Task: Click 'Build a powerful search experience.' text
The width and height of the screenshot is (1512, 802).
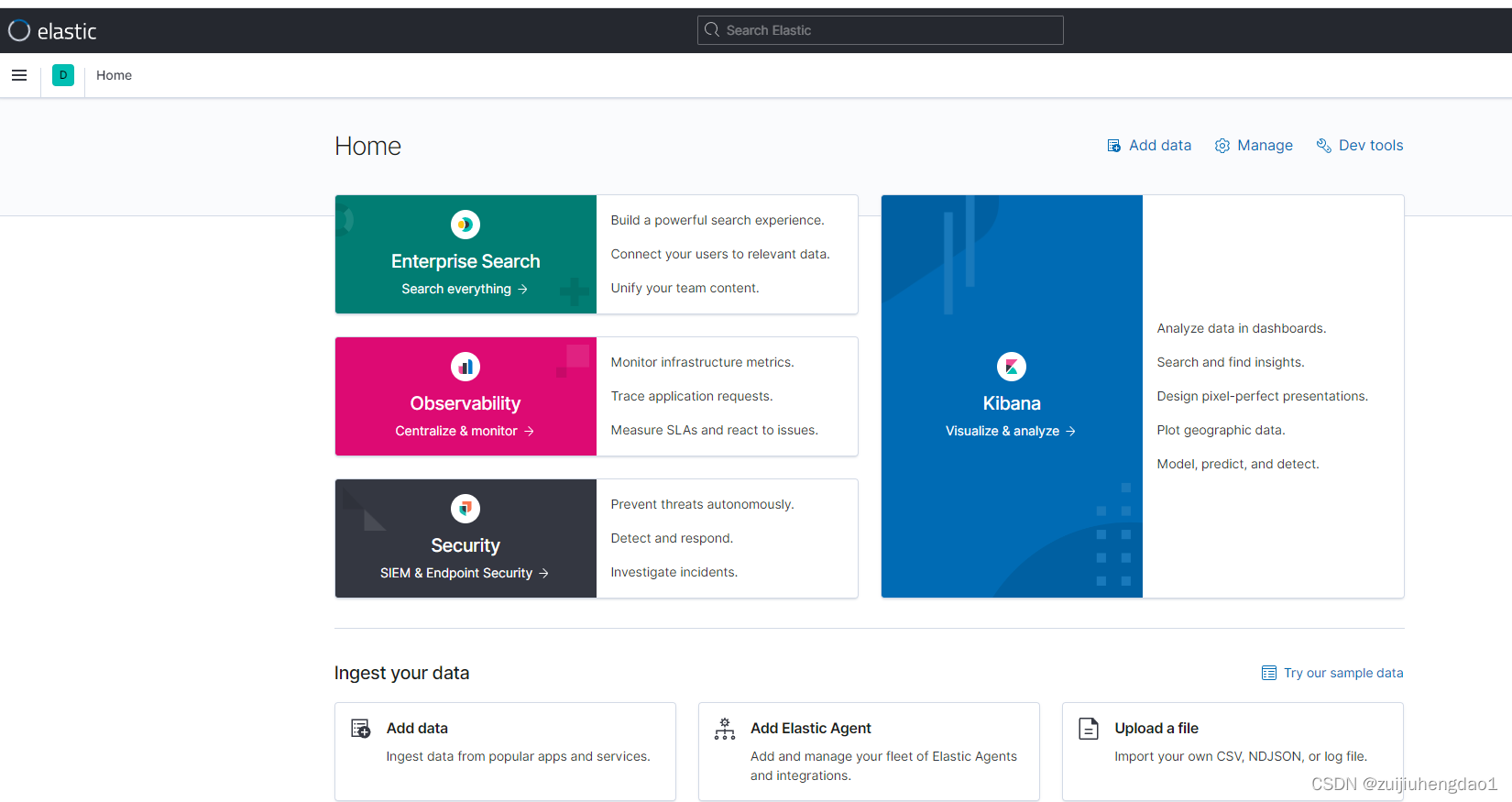Action: click(718, 220)
